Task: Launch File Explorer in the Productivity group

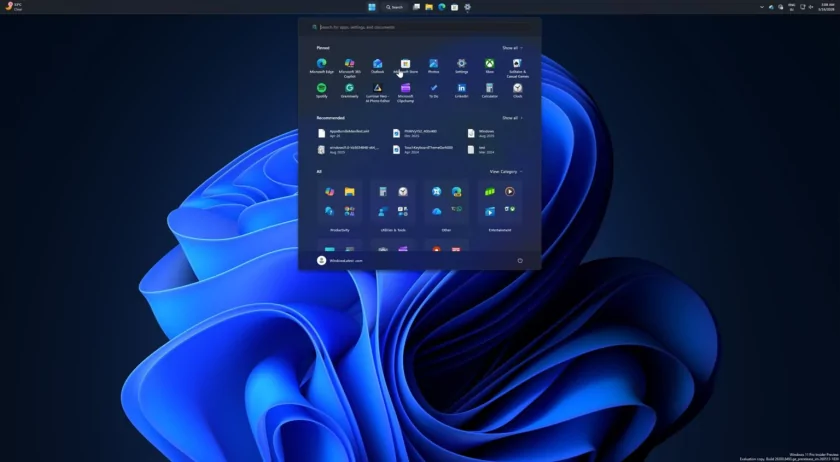Action: (x=349, y=191)
